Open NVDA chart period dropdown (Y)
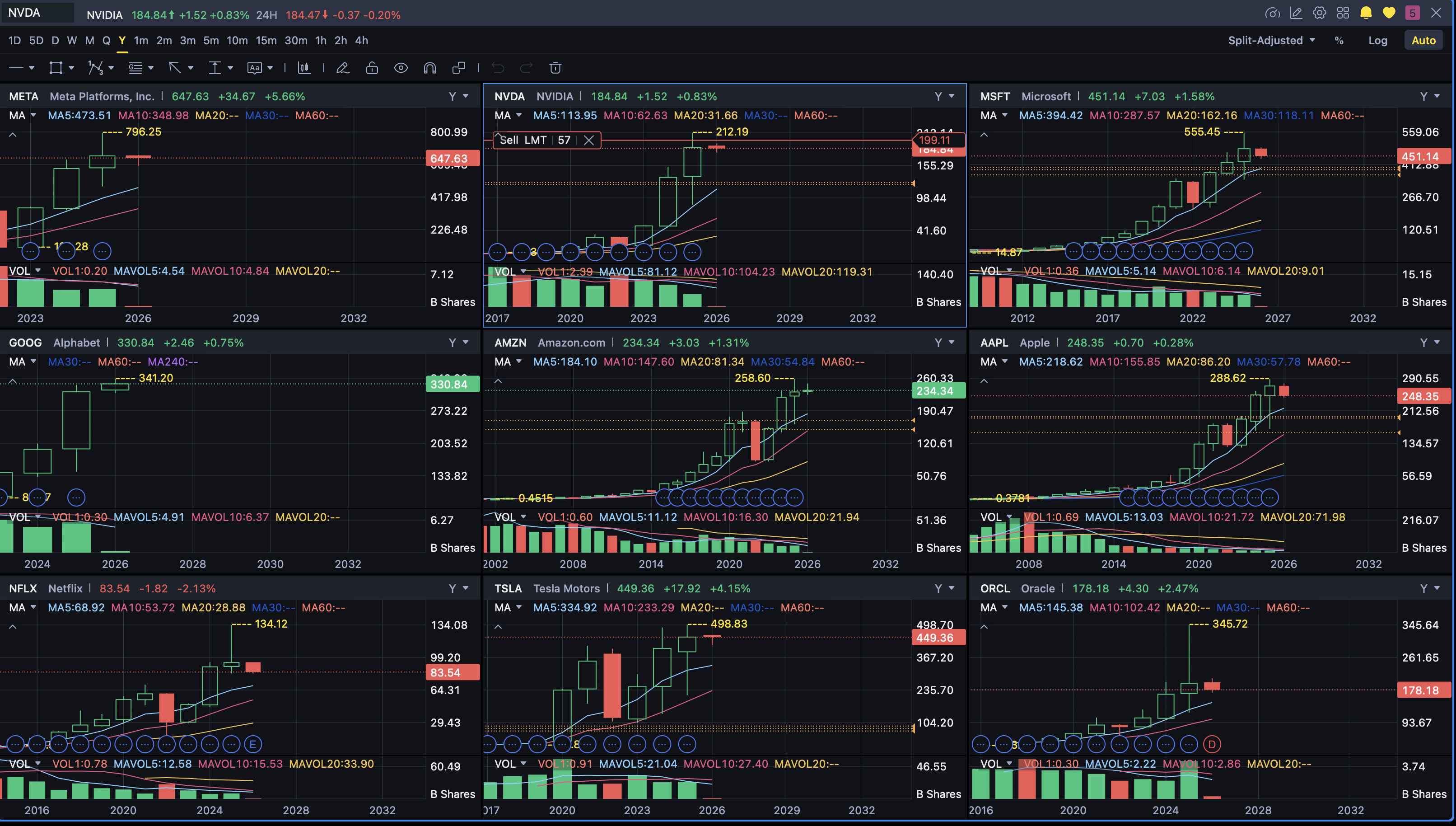1456x826 pixels. (944, 96)
